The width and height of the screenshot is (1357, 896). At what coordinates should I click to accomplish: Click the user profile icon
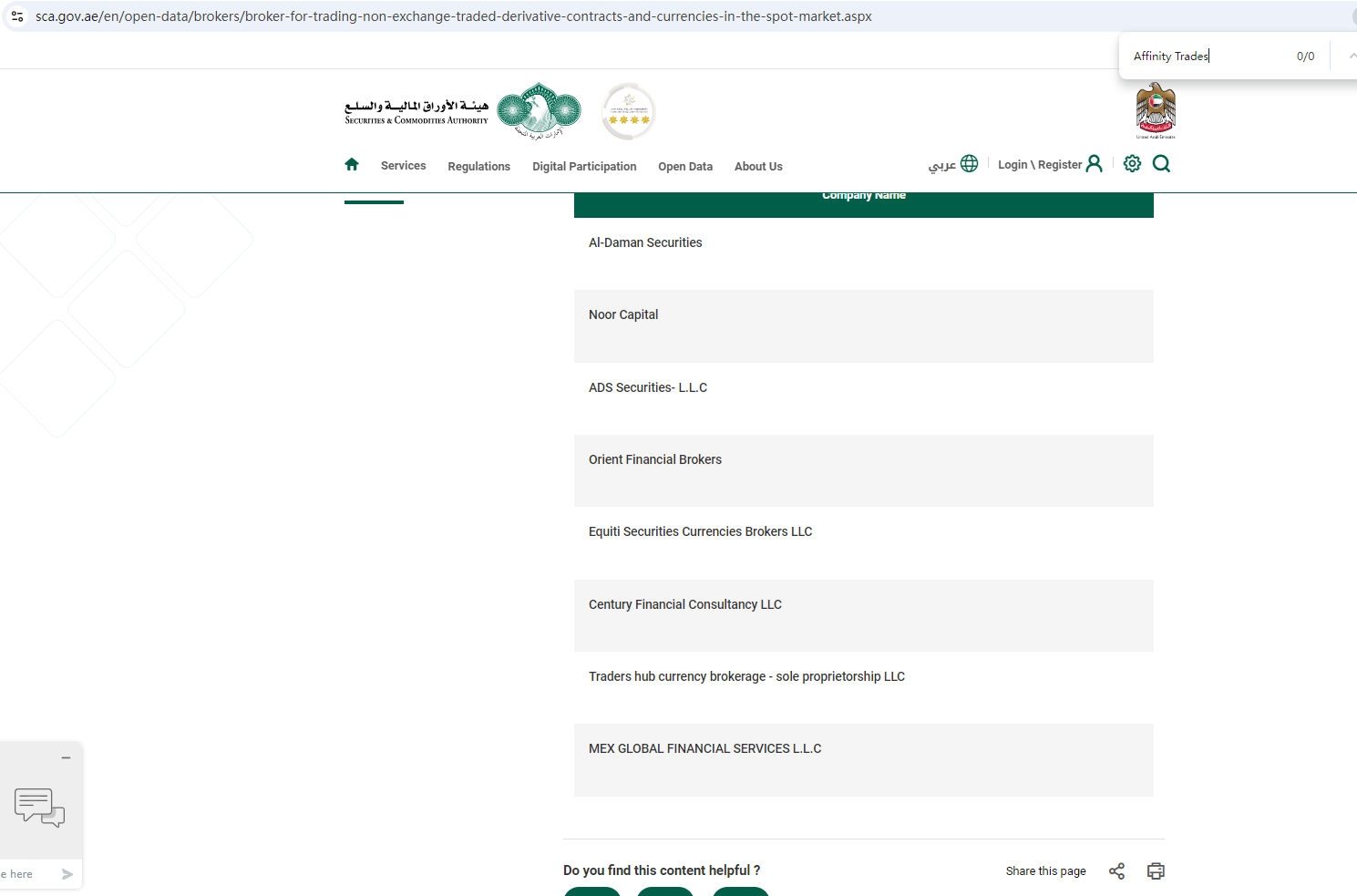click(x=1095, y=163)
